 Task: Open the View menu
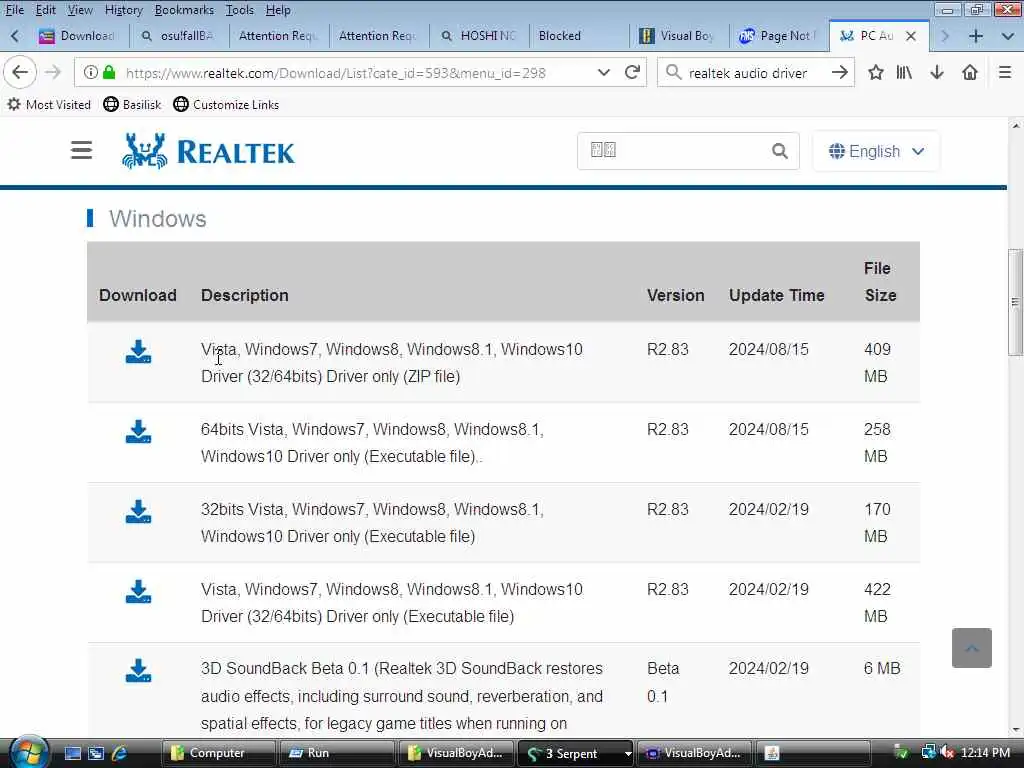pyautogui.click(x=80, y=10)
